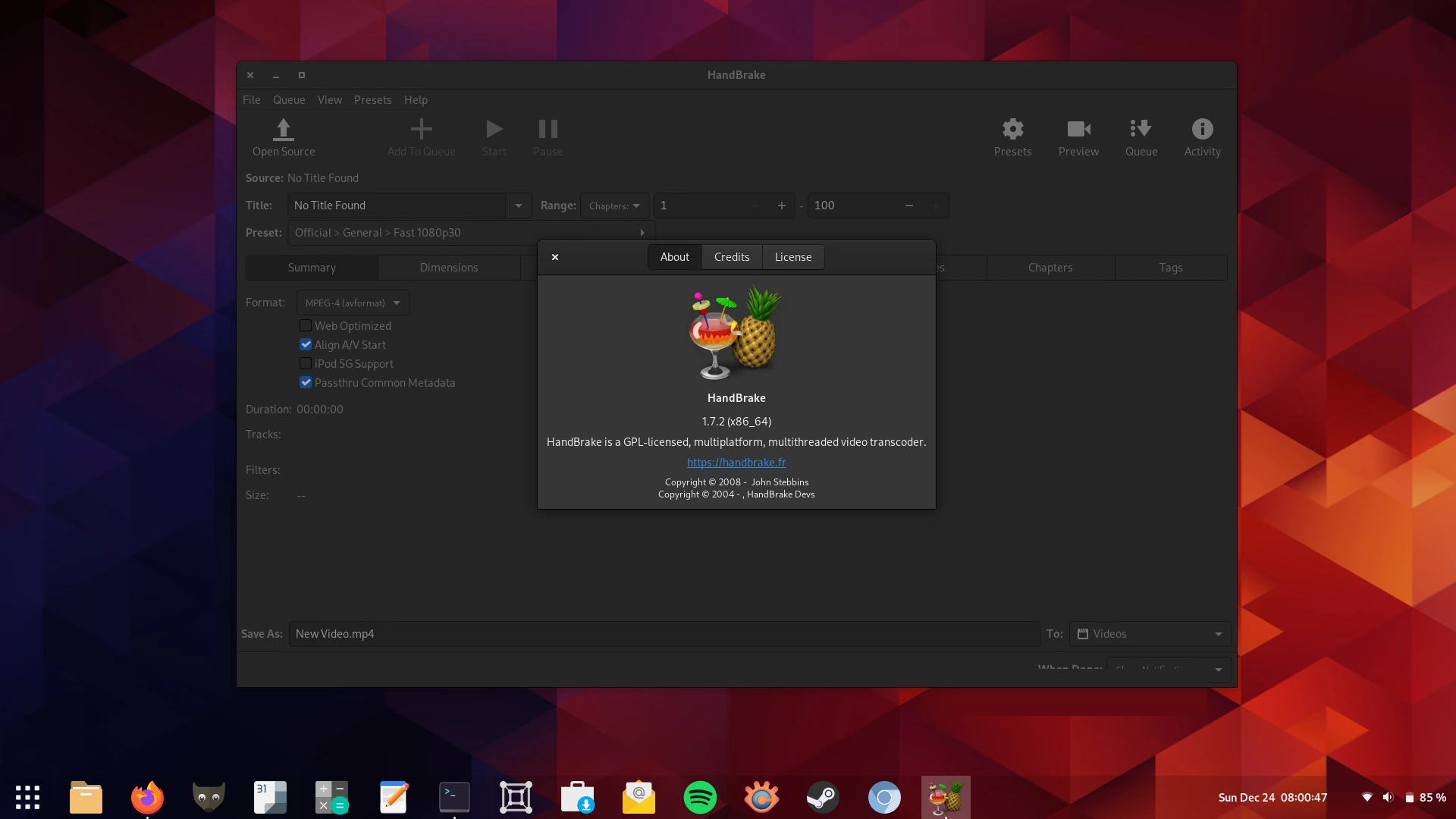The height and width of the screenshot is (819, 1456).
Task: Expand the Preset selector arrow
Action: 642,233
